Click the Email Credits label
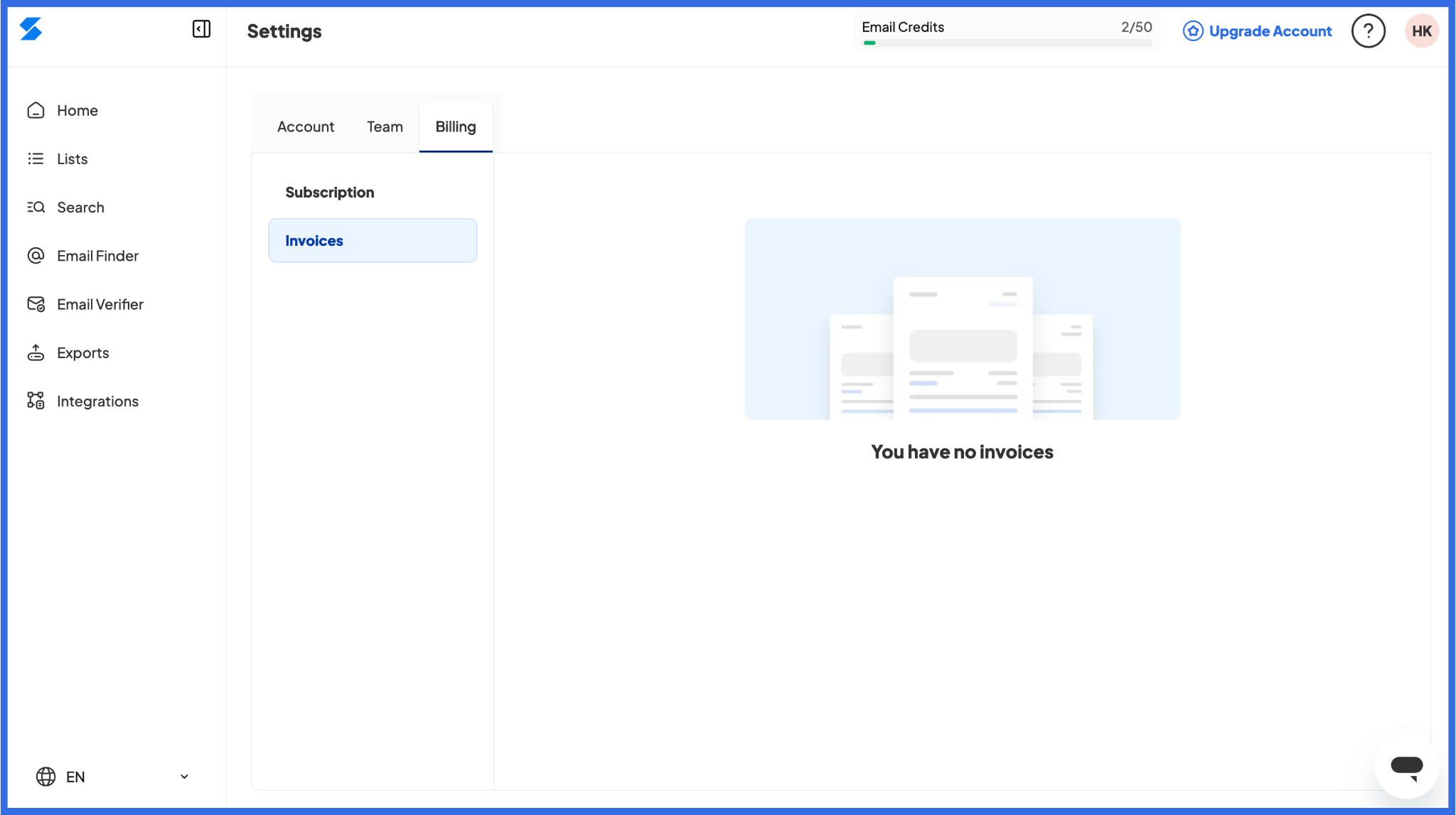Viewport: 1456px width, 815px height. (x=903, y=27)
